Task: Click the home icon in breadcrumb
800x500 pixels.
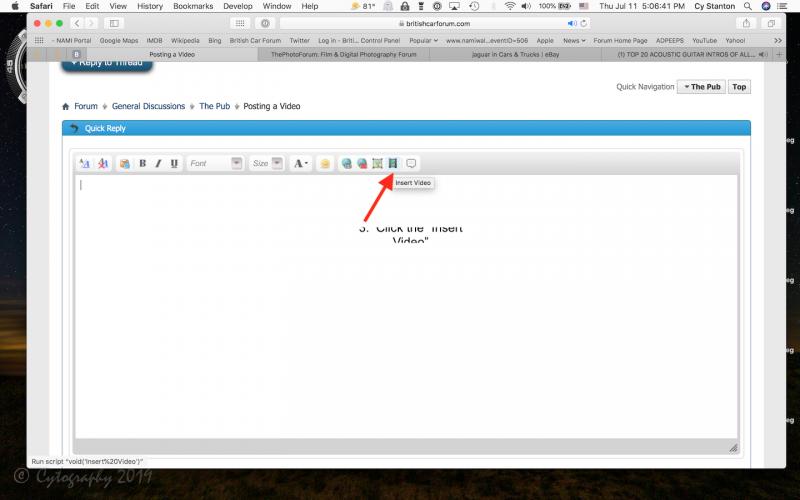Action: pyautogui.click(x=66, y=107)
